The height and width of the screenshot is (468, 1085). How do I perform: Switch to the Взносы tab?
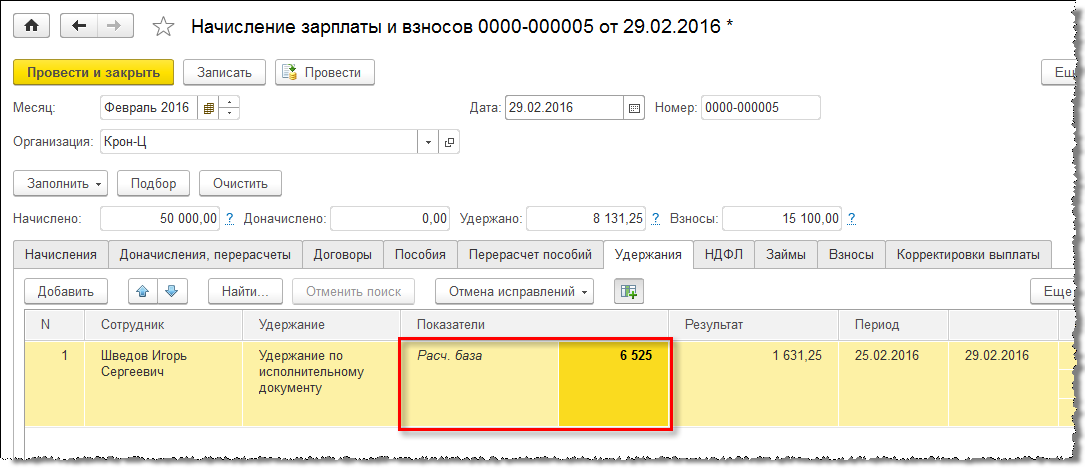851,255
